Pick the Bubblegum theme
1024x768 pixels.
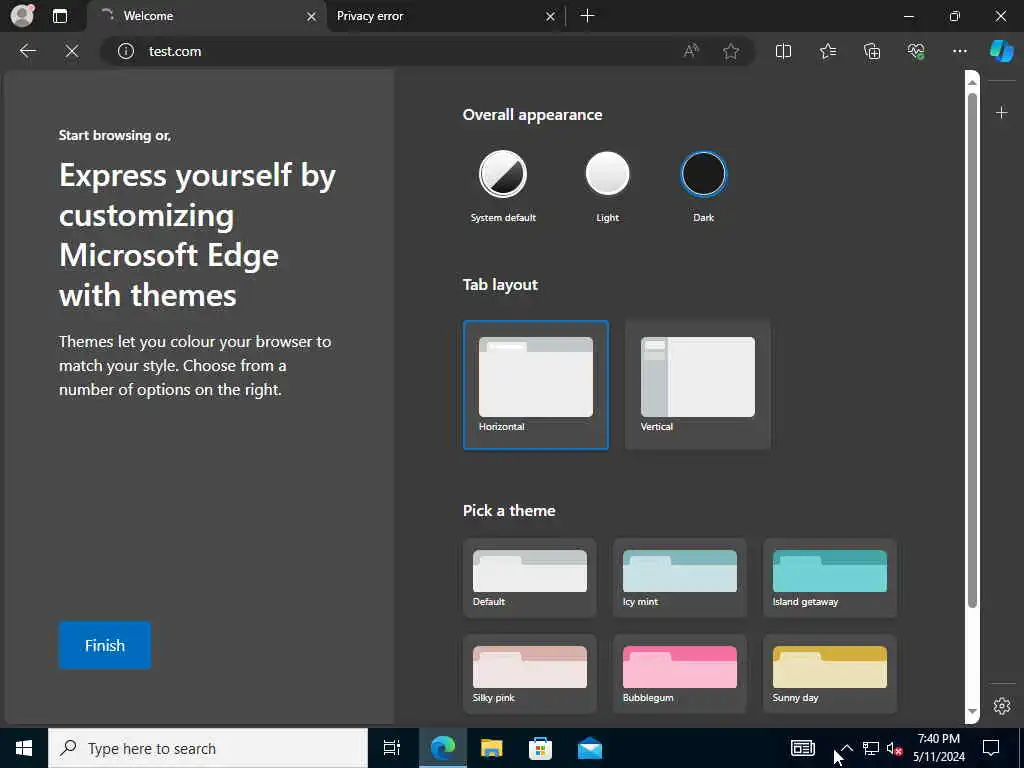(x=680, y=673)
